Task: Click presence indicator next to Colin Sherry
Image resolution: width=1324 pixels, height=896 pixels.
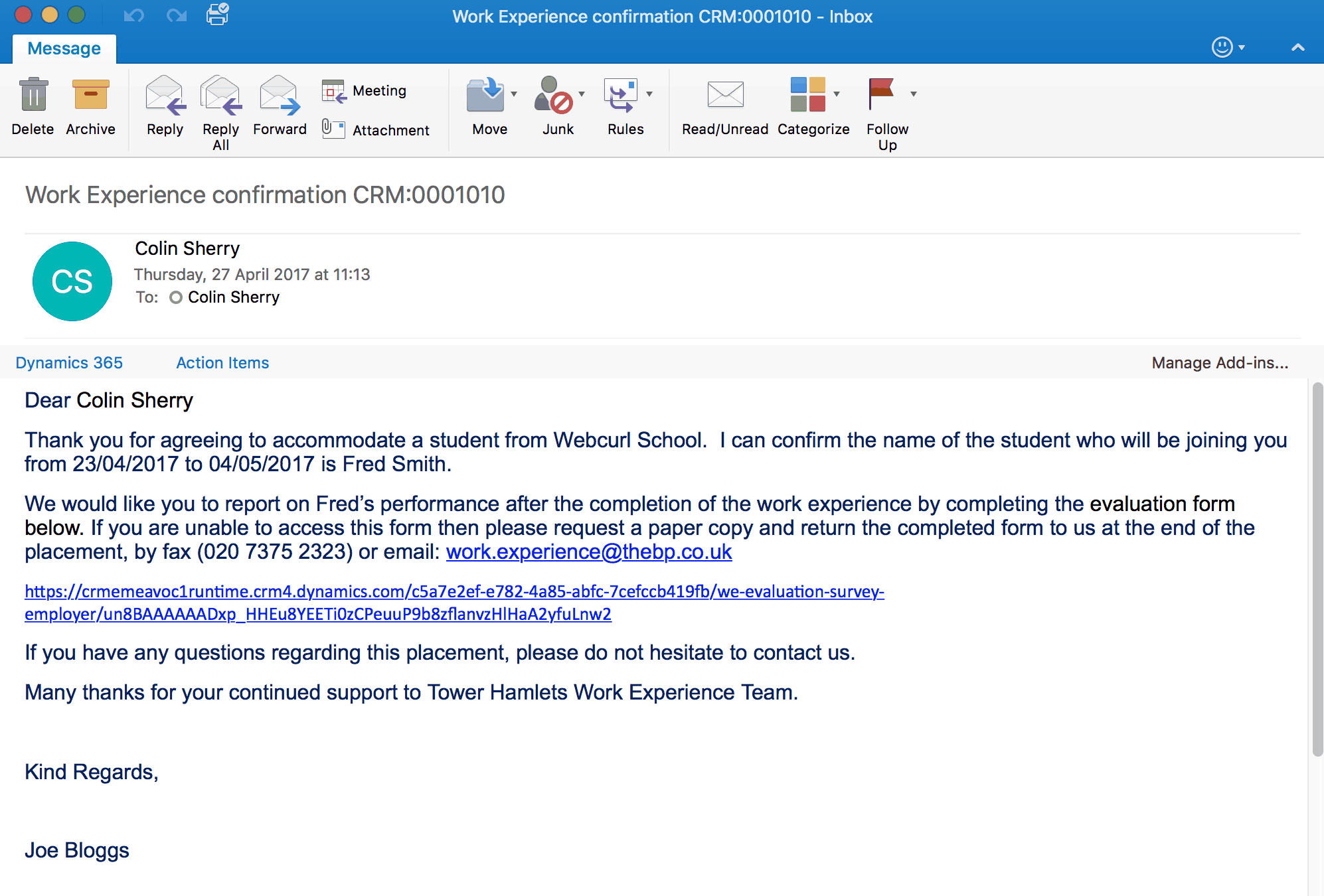Action: (x=176, y=297)
